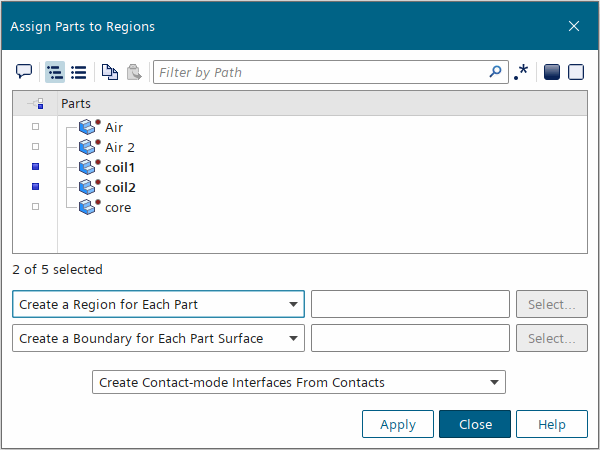Toggle the regular expression filter icon
This screenshot has width=600, height=450.
click(521, 72)
